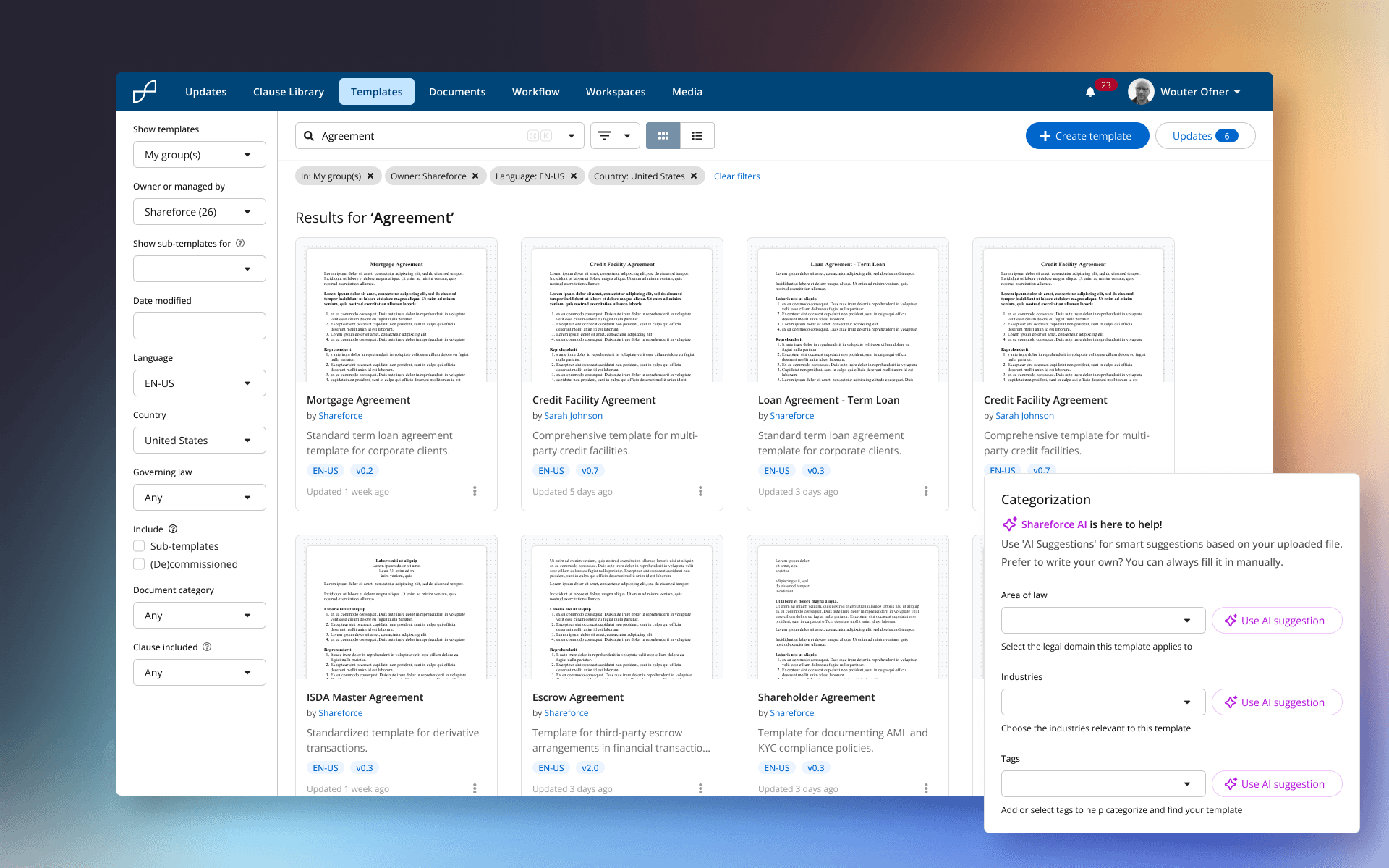
Task: Remove Country: United States filter chip
Action: [694, 176]
